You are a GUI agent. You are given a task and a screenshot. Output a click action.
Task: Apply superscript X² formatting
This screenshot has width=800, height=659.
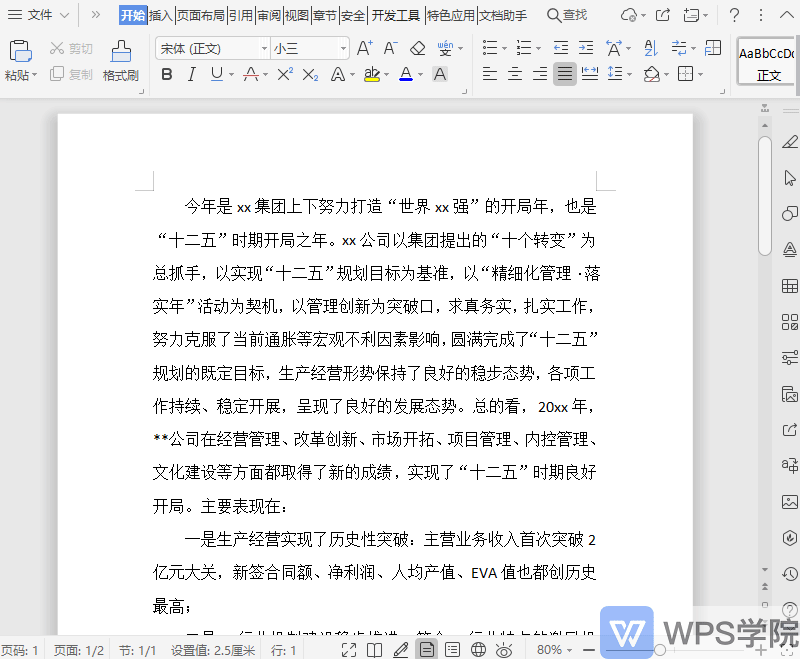285,74
